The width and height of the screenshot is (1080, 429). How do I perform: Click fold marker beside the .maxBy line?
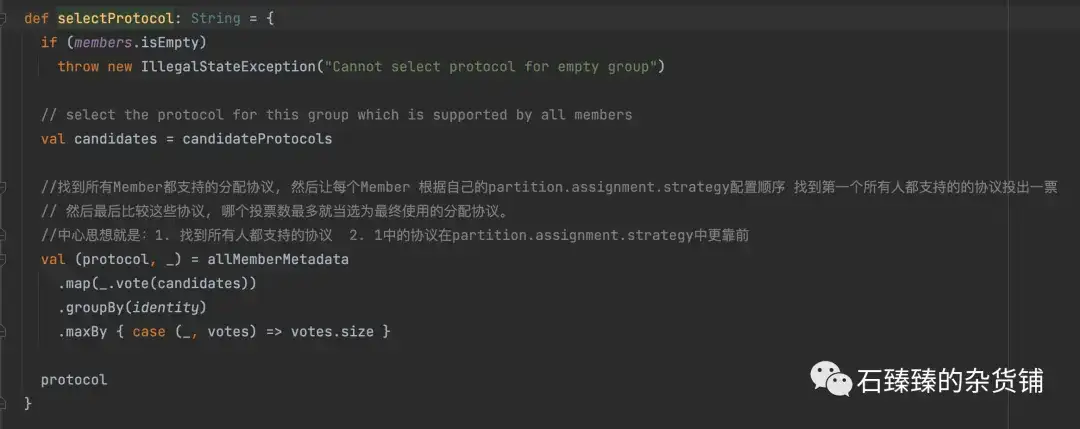(3, 332)
